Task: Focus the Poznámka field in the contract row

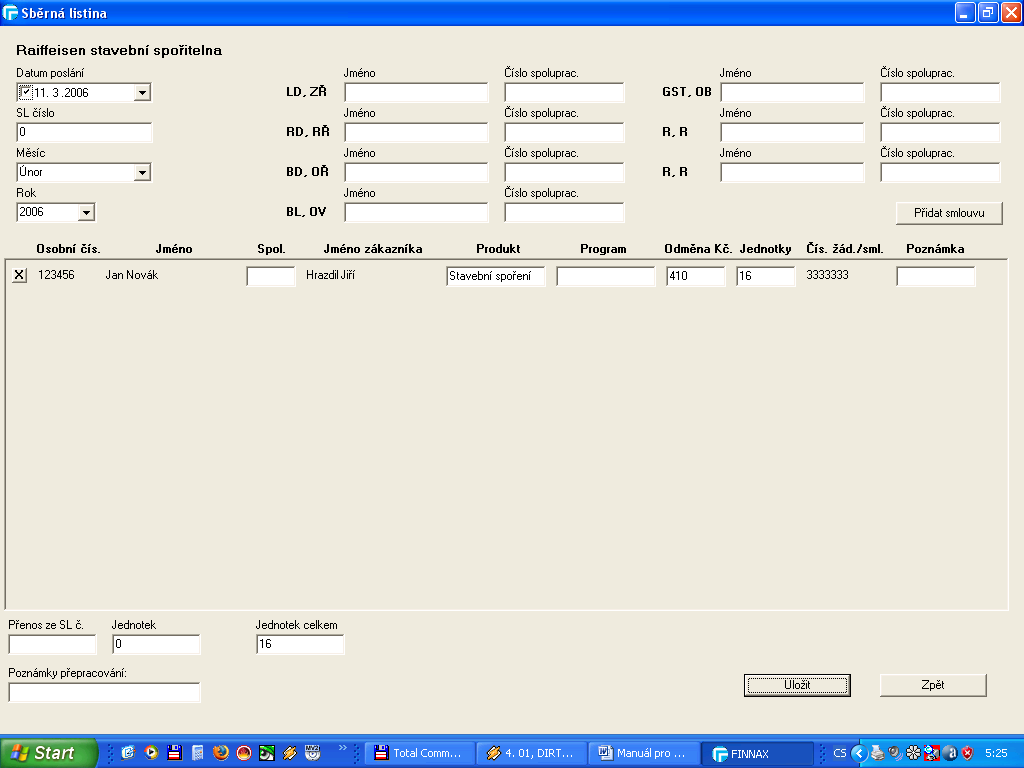Action: [x=936, y=276]
